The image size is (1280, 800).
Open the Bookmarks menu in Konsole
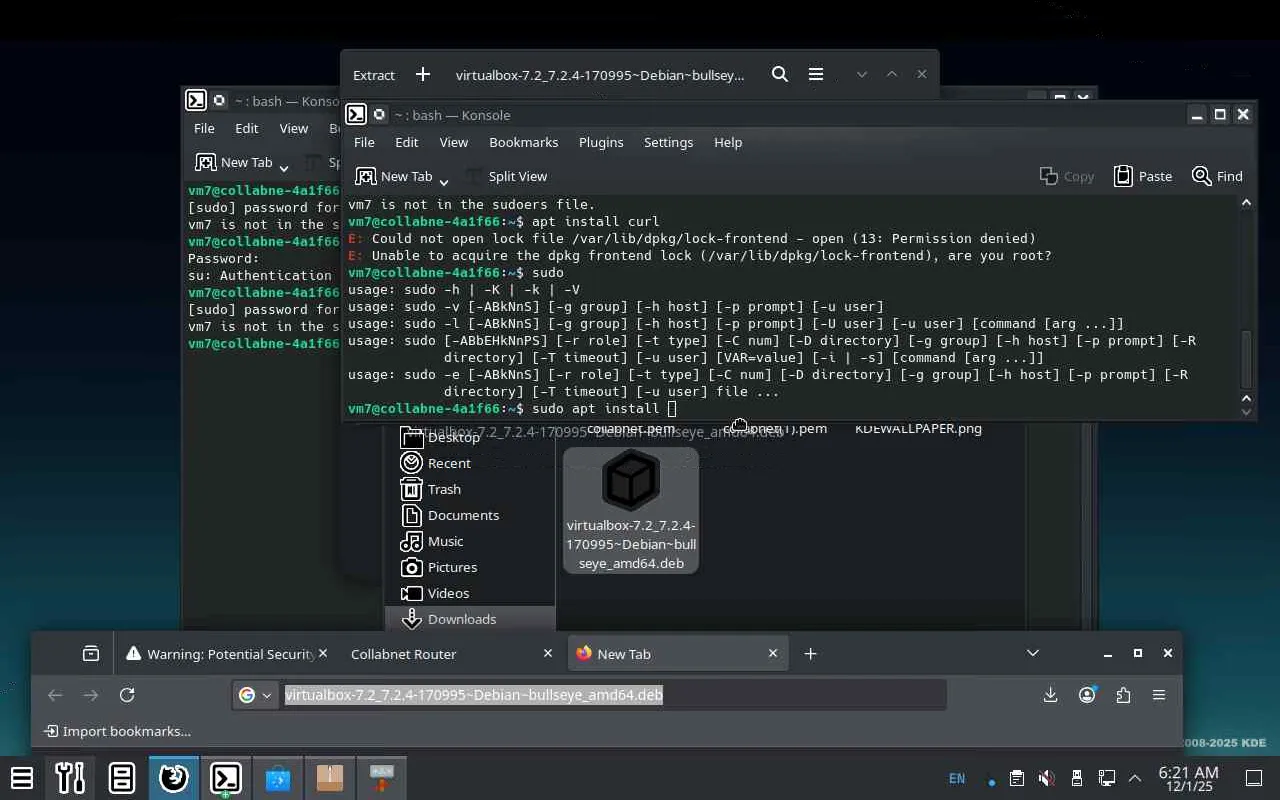click(523, 142)
